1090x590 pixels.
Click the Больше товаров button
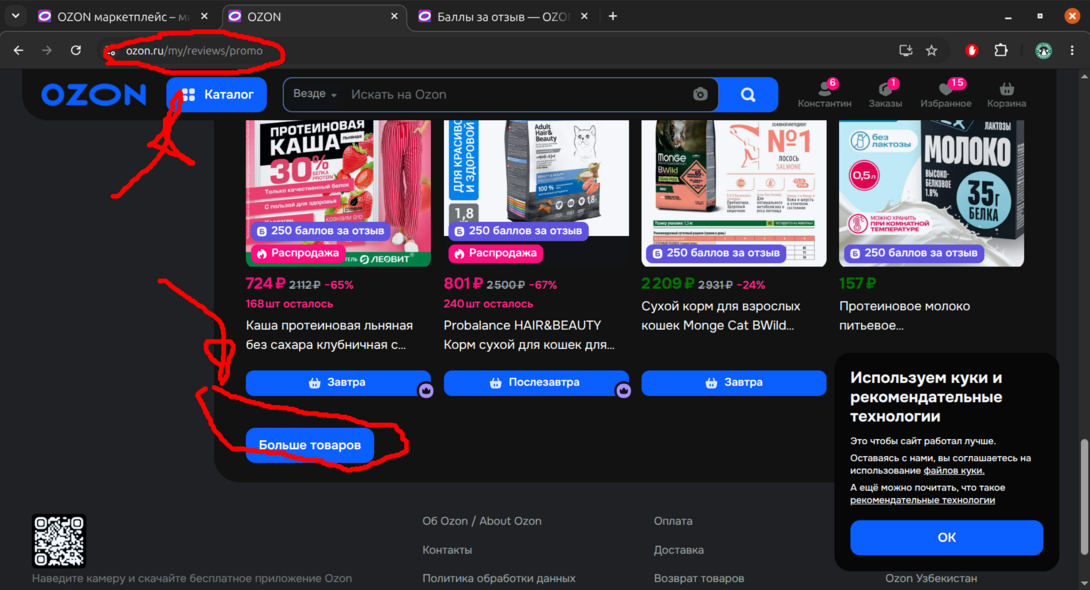pos(310,445)
